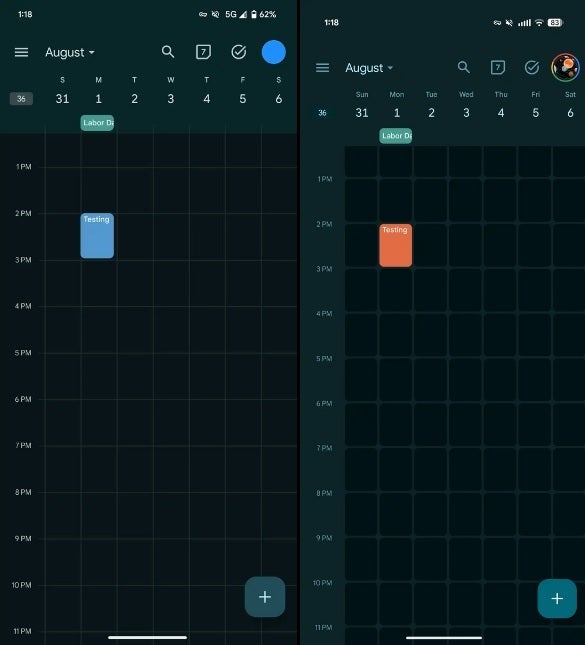Open the hamburger menu in right calendar
Screen dimensions: 585x645
(323, 67)
